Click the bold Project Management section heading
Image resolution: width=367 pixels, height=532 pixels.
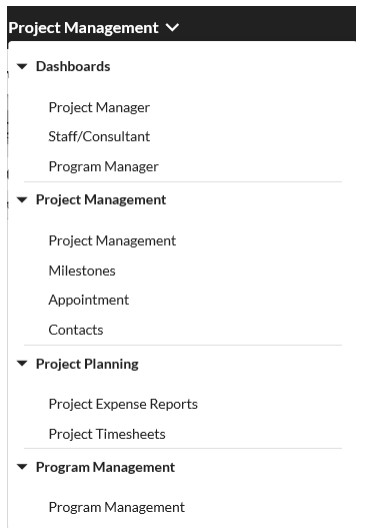(x=101, y=200)
